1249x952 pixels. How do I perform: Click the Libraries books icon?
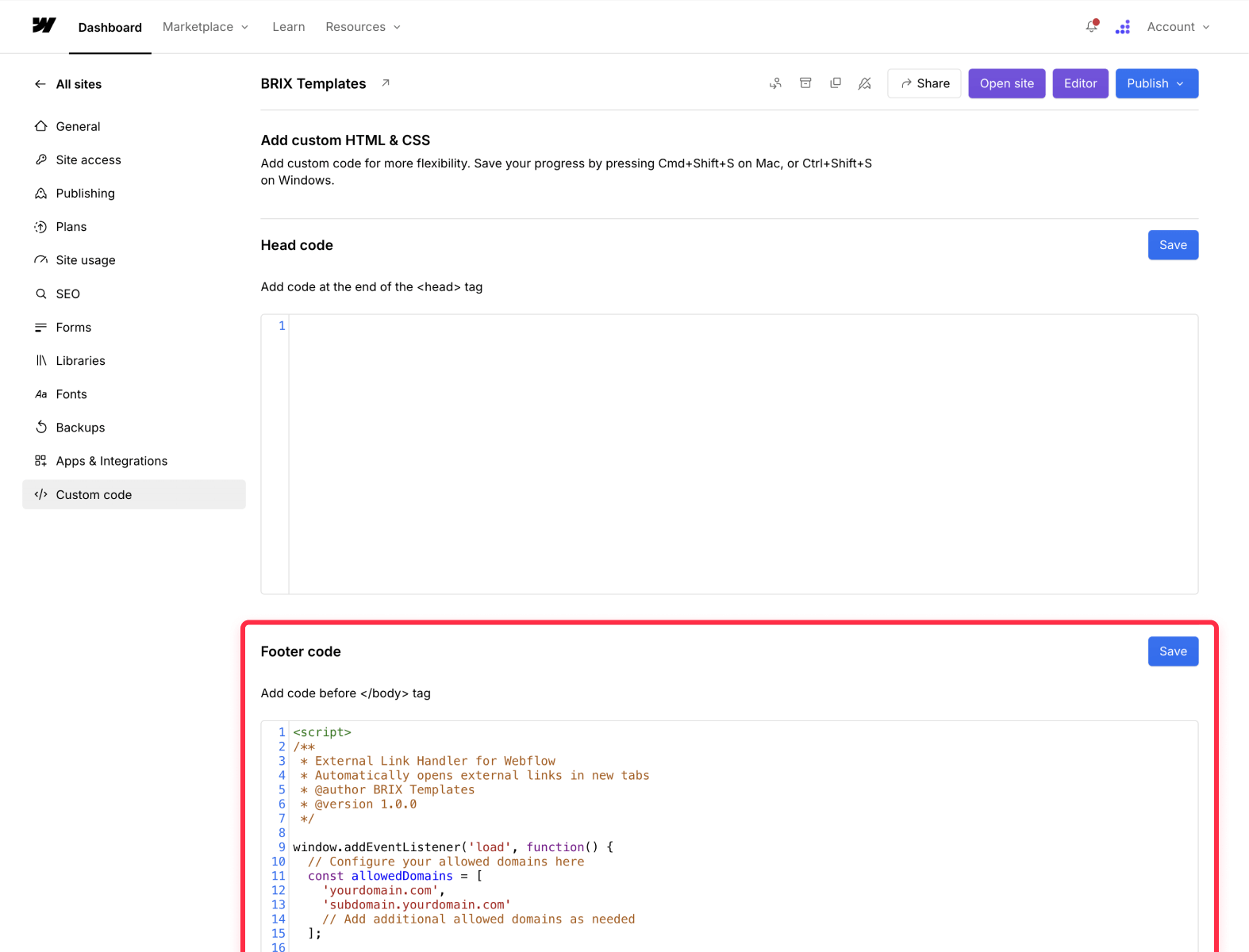41,360
